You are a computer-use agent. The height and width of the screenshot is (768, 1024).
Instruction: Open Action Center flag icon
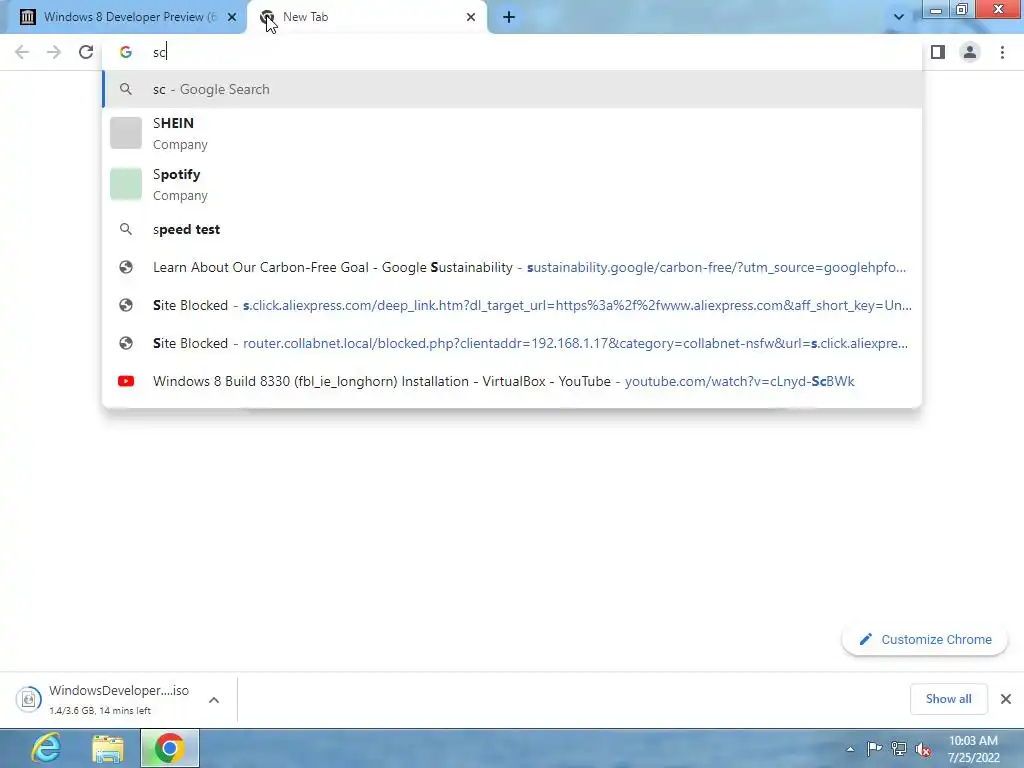point(874,748)
